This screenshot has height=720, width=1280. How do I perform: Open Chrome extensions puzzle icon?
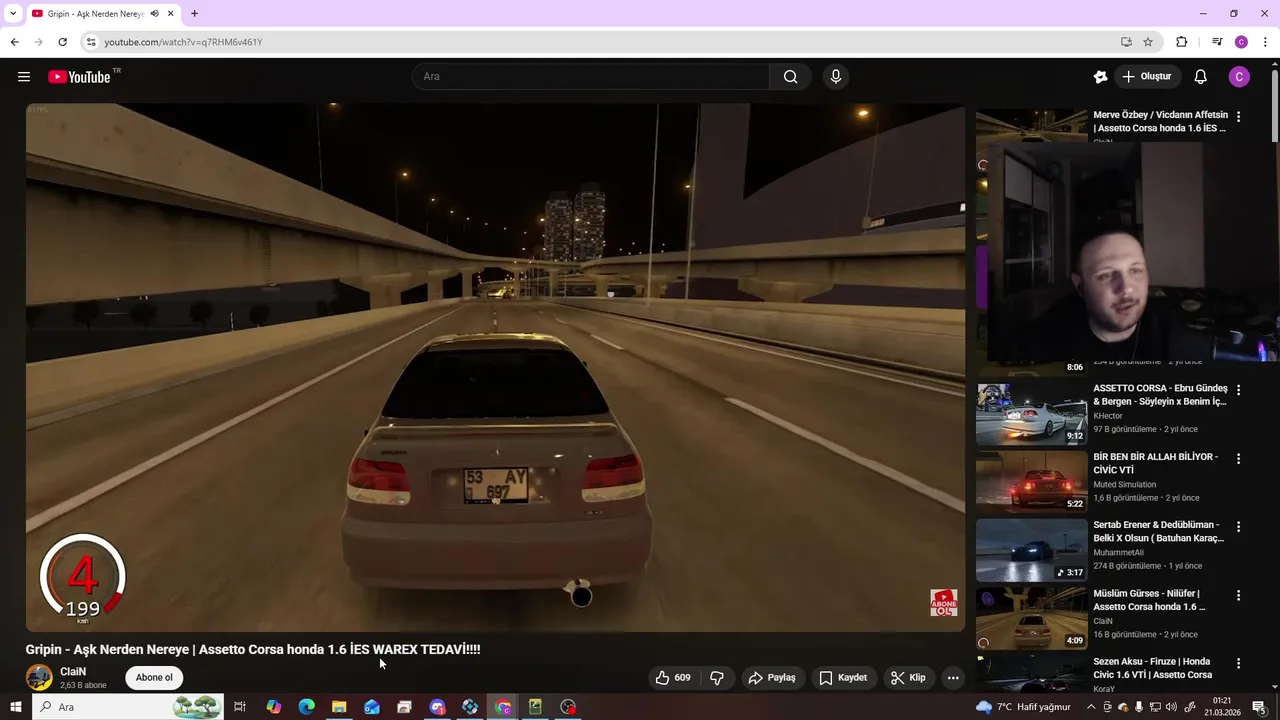tap(1181, 42)
